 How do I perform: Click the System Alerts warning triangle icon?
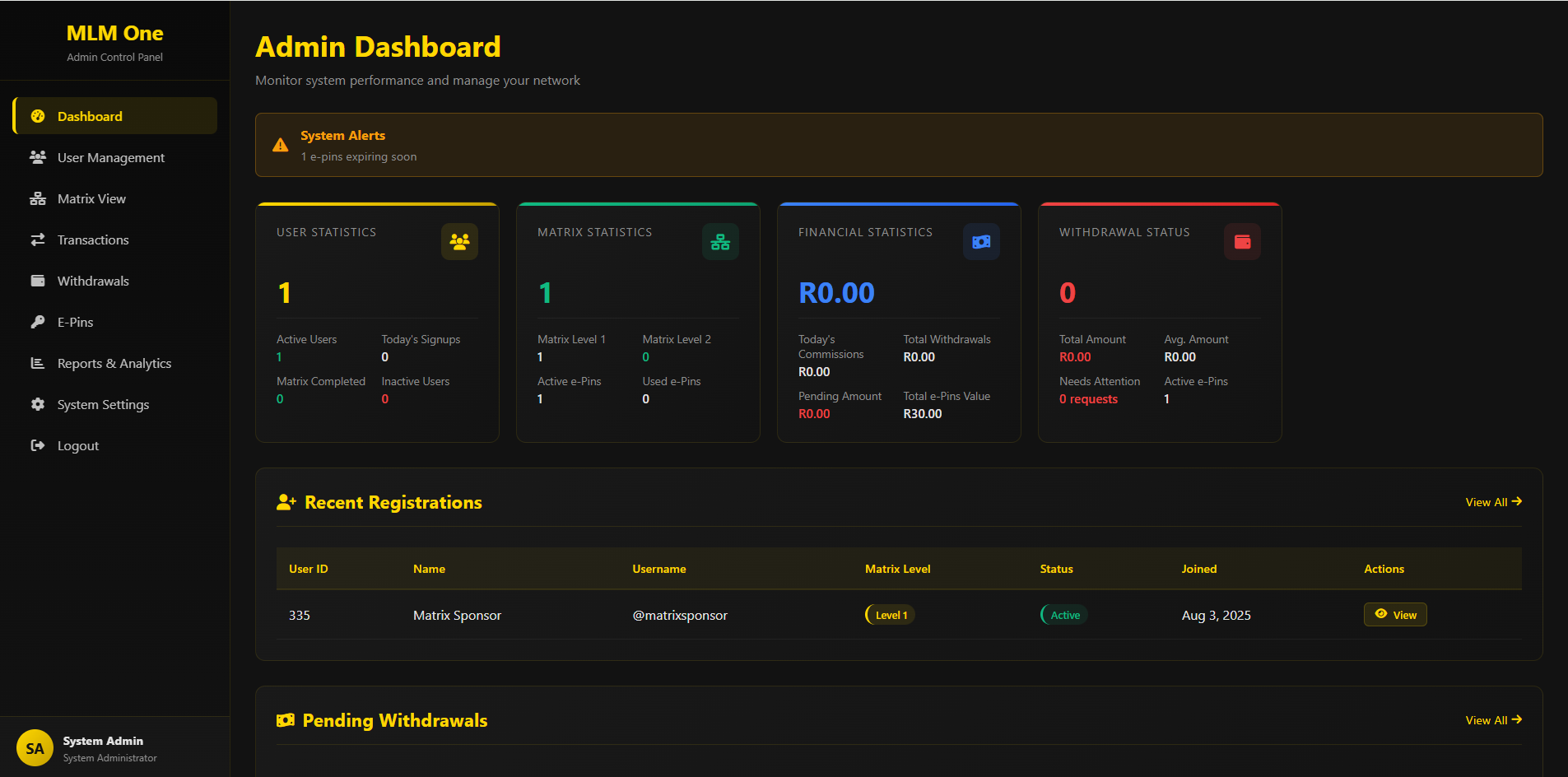(x=281, y=145)
